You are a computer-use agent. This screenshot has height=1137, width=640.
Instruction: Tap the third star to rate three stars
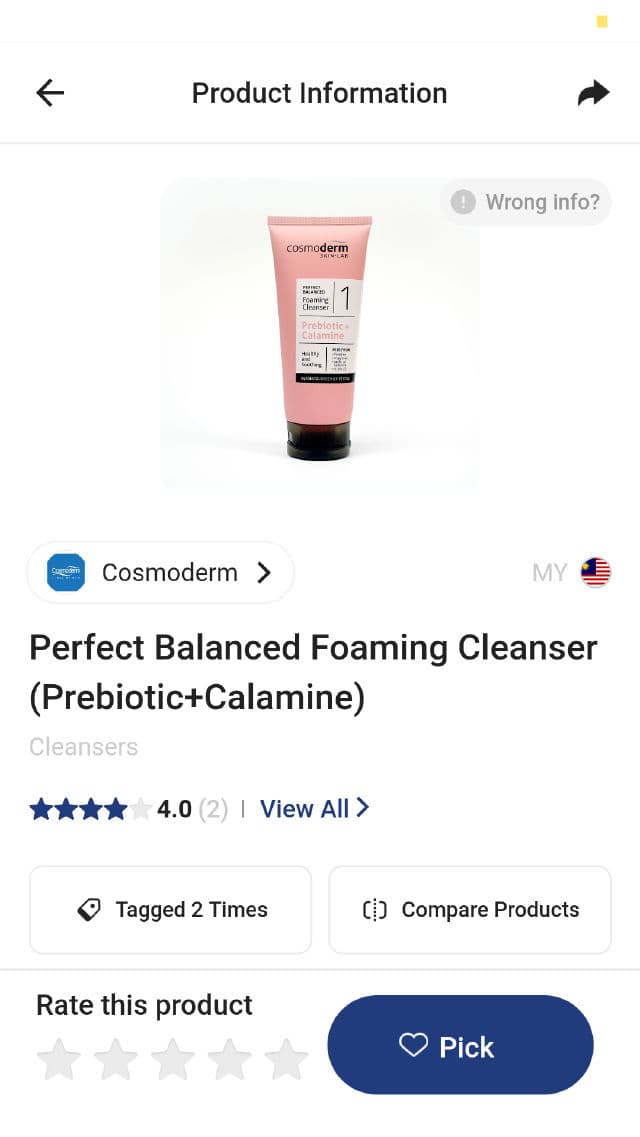pyautogui.click(x=173, y=1057)
